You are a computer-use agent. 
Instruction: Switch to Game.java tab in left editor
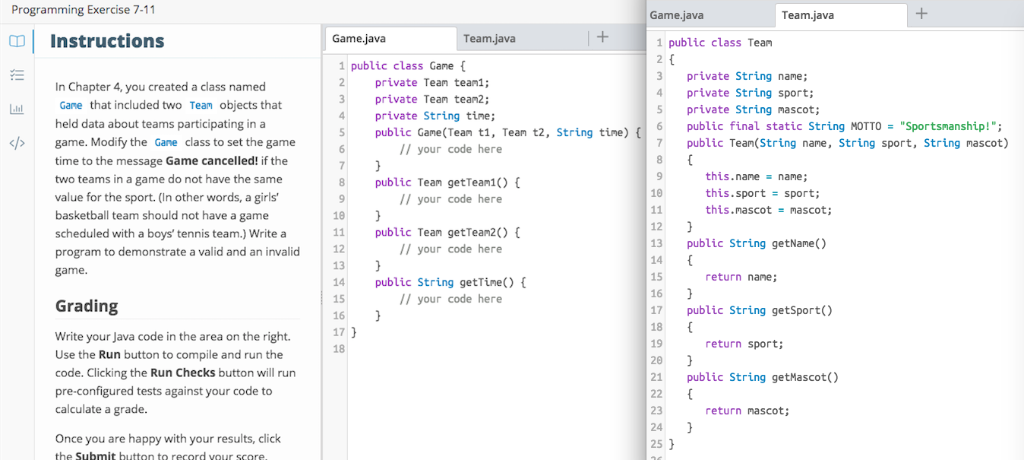(390, 39)
